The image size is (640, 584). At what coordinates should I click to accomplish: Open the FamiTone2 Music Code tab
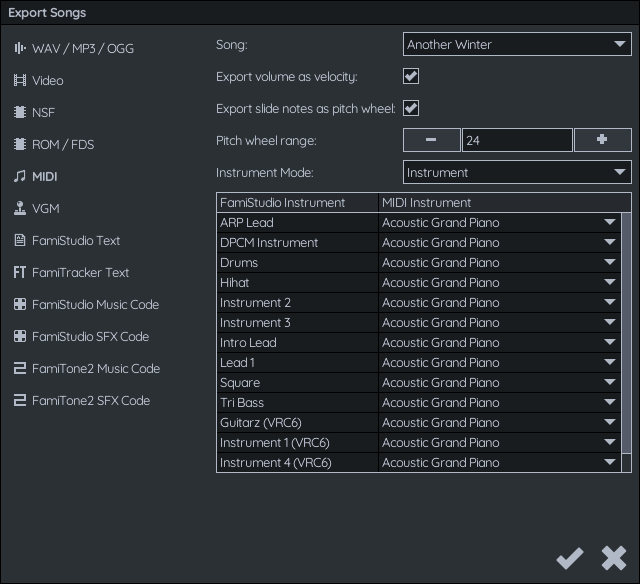(x=96, y=369)
